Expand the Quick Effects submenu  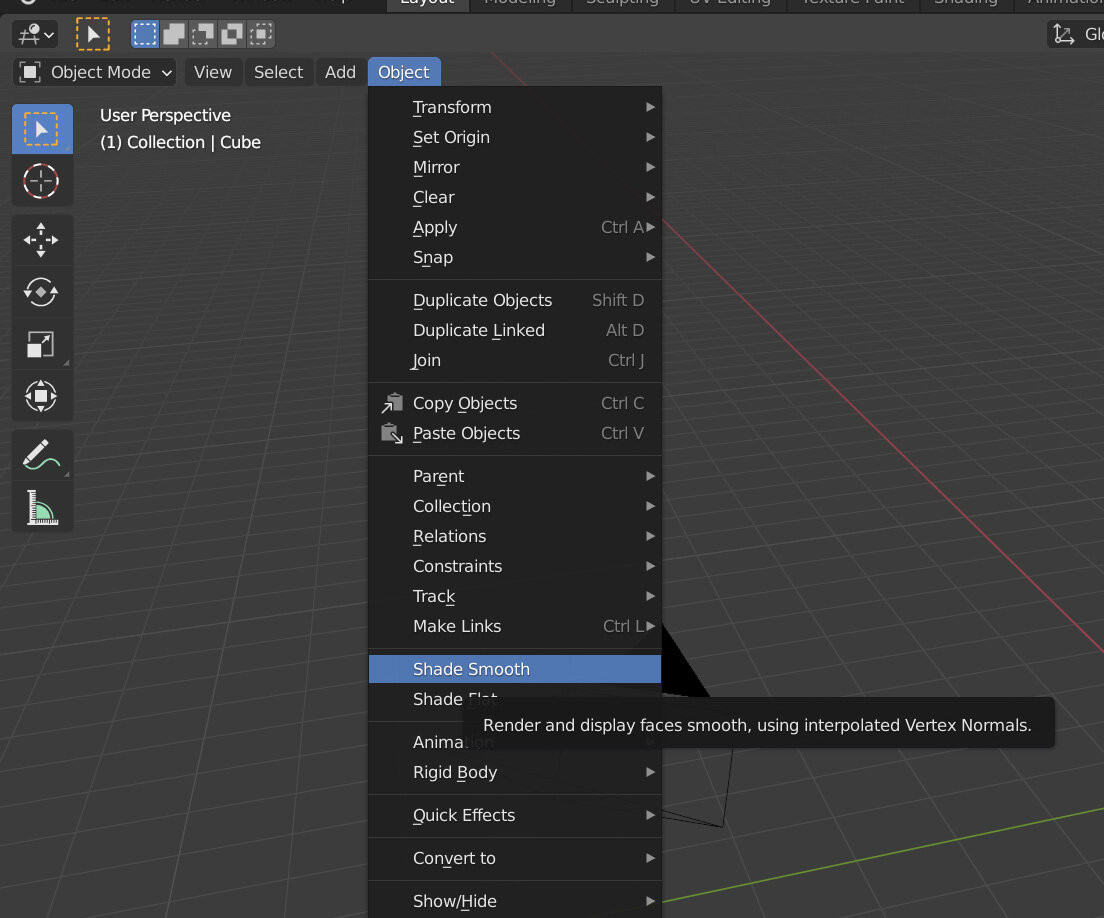515,815
